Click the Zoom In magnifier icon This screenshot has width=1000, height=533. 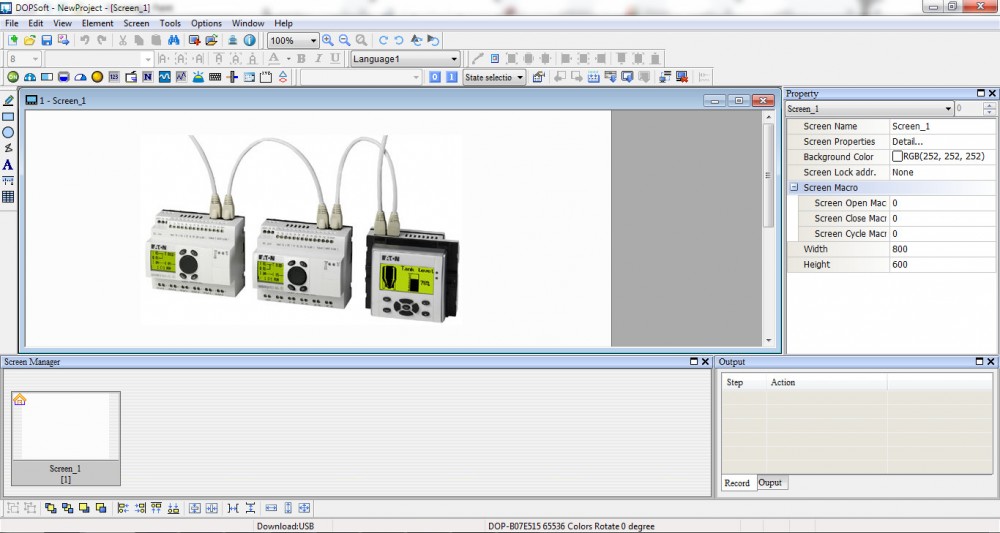click(328, 41)
